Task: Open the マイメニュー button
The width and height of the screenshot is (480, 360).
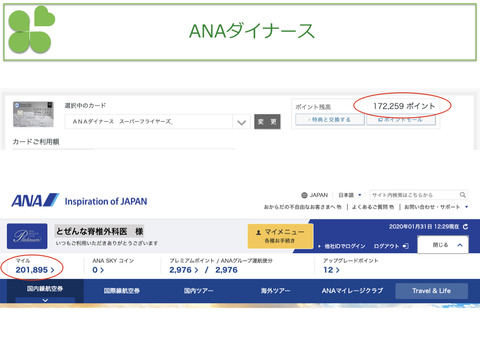Action: 280,236
